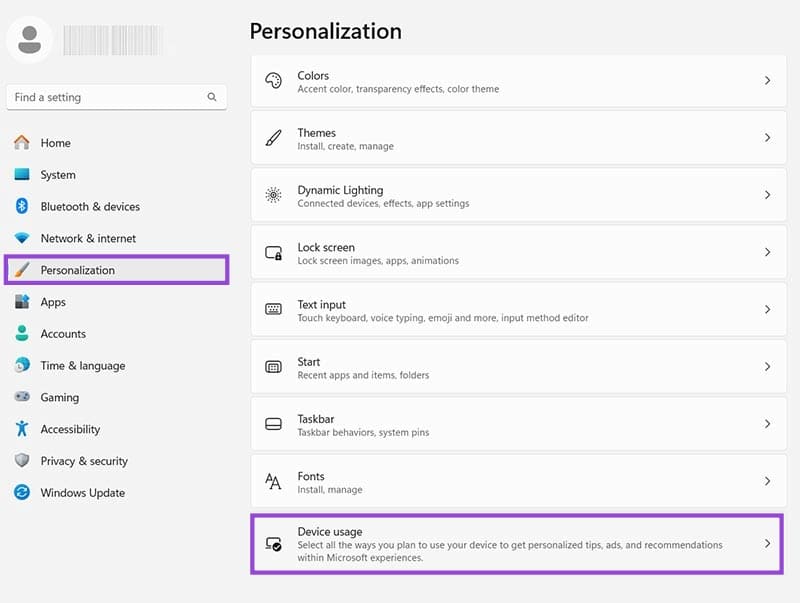Click 'Install, create, manage' description

pyautogui.click(x=345, y=146)
